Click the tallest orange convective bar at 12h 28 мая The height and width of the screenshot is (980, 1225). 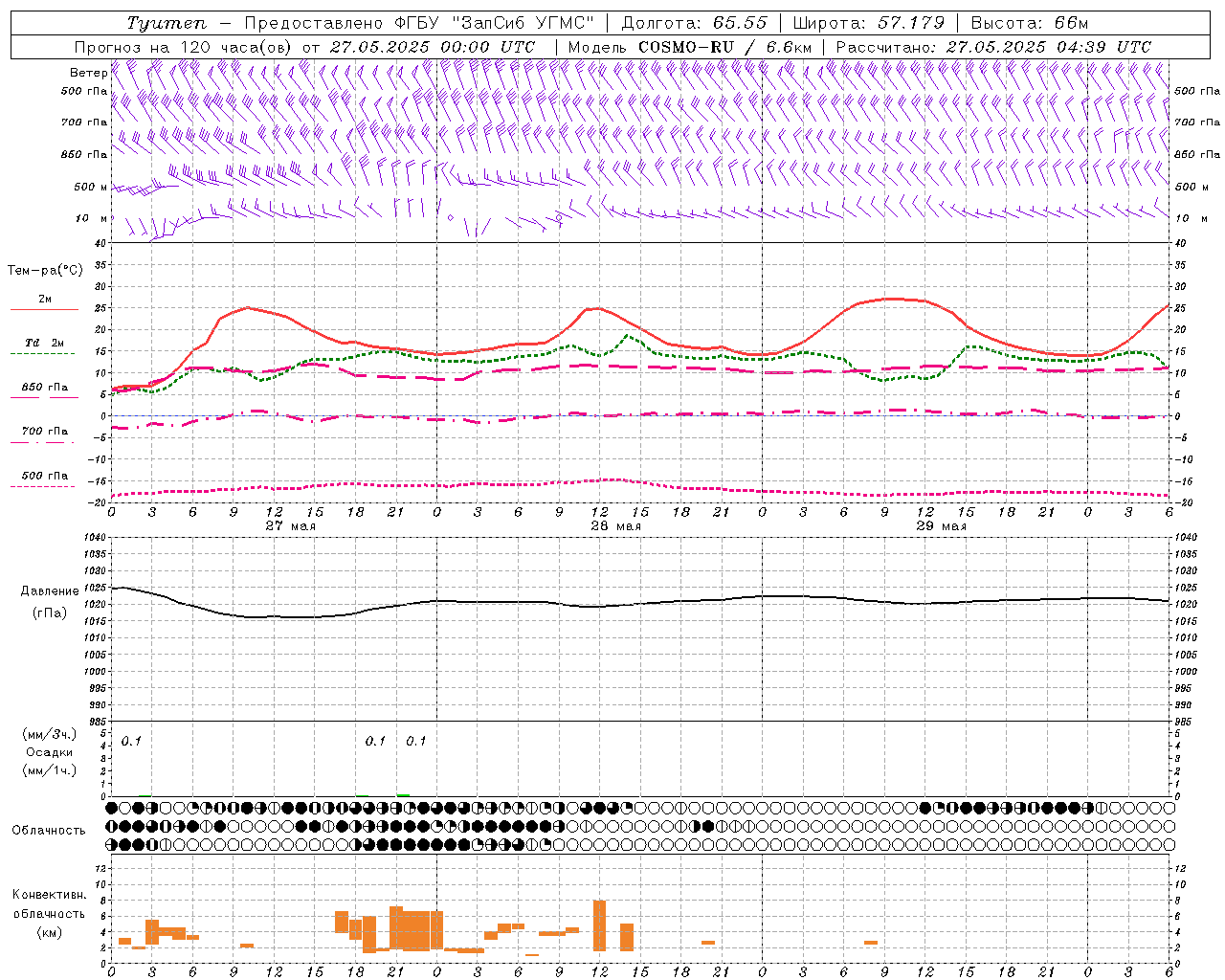click(599, 925)
